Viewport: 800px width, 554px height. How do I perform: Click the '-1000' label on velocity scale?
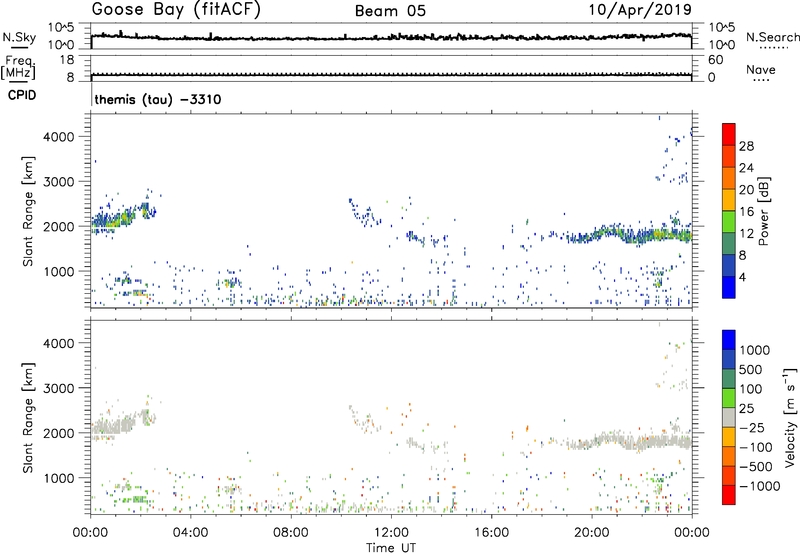click(x=760, y=486)
